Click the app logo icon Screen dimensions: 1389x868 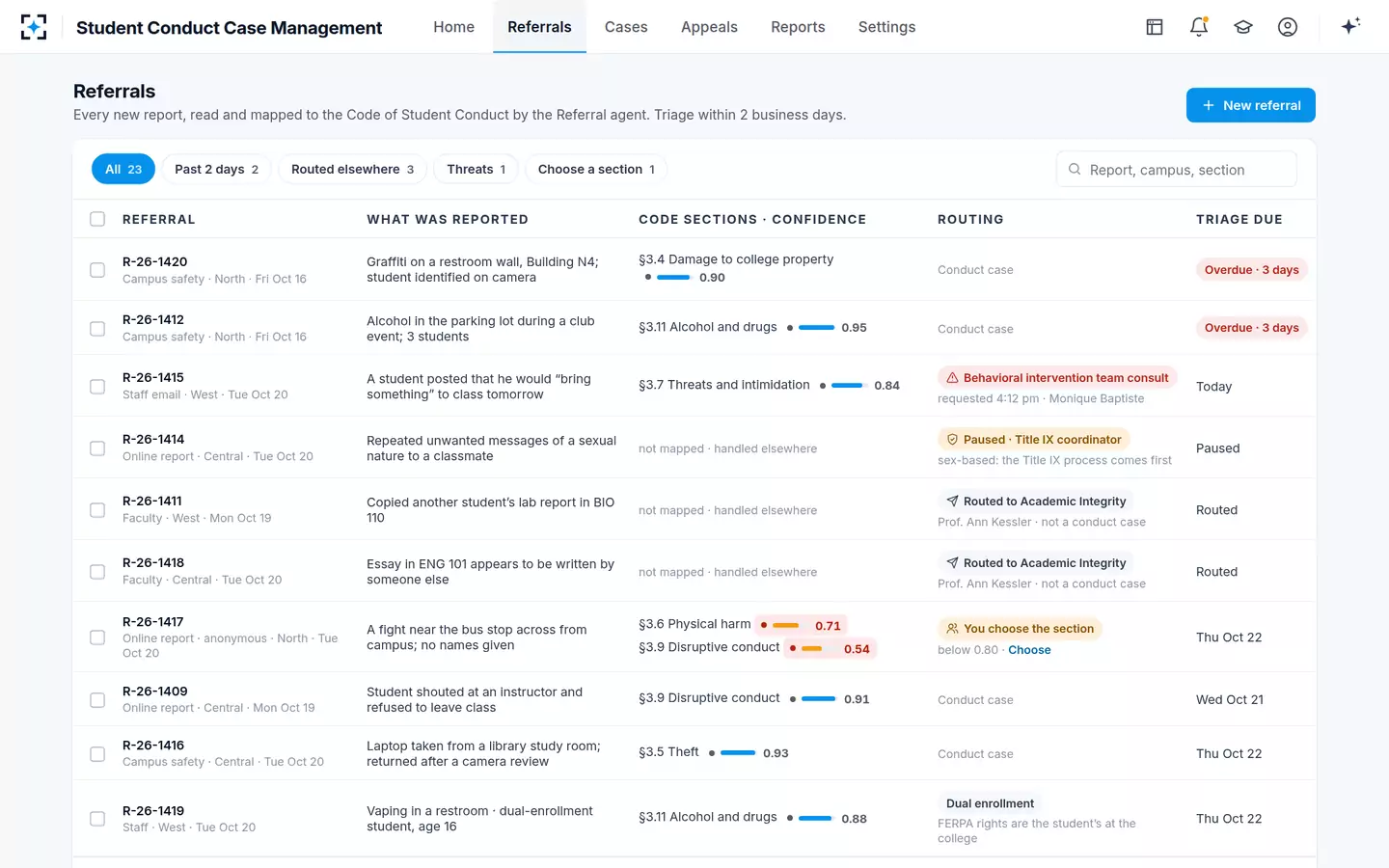34,27
